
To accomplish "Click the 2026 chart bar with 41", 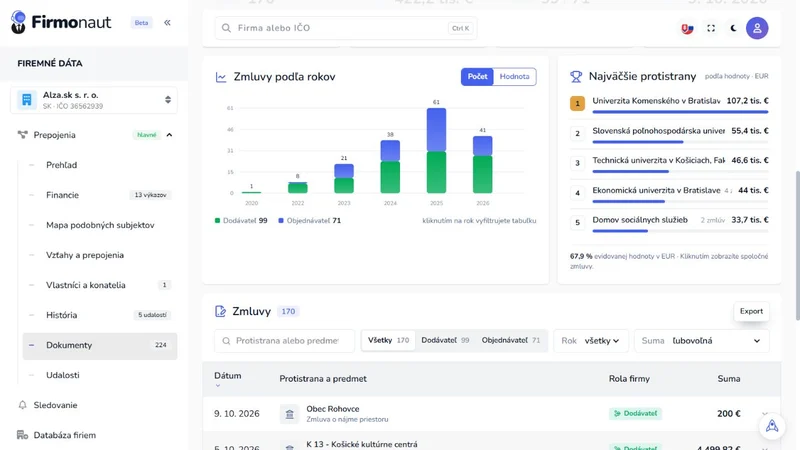I will (x=483, y=164).
